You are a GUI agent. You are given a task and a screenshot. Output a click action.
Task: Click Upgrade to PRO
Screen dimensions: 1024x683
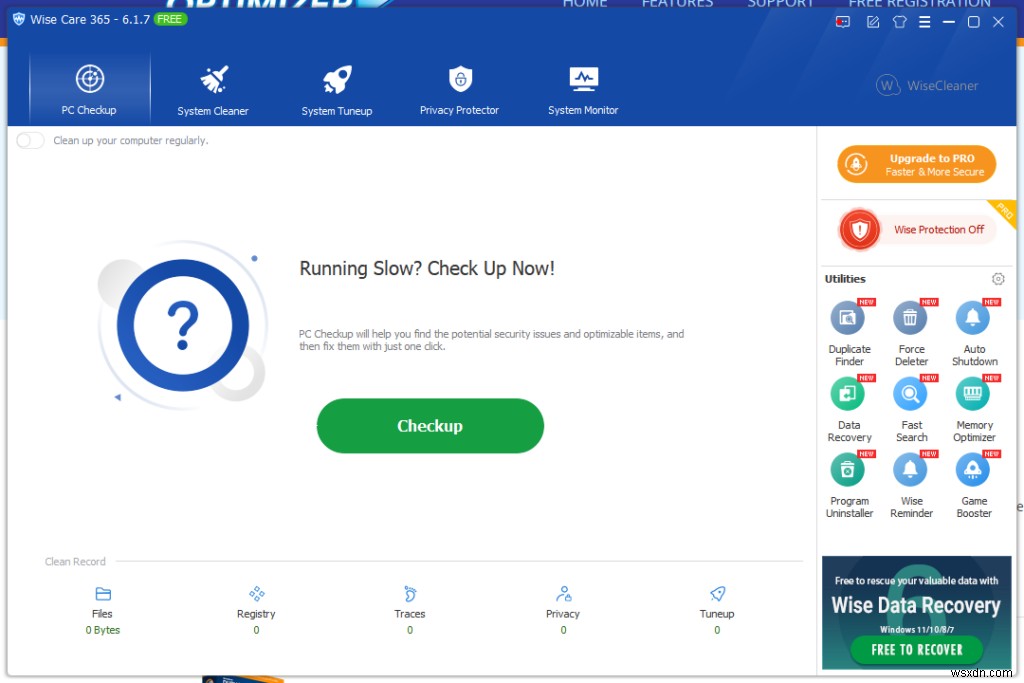tap(916, 163)
